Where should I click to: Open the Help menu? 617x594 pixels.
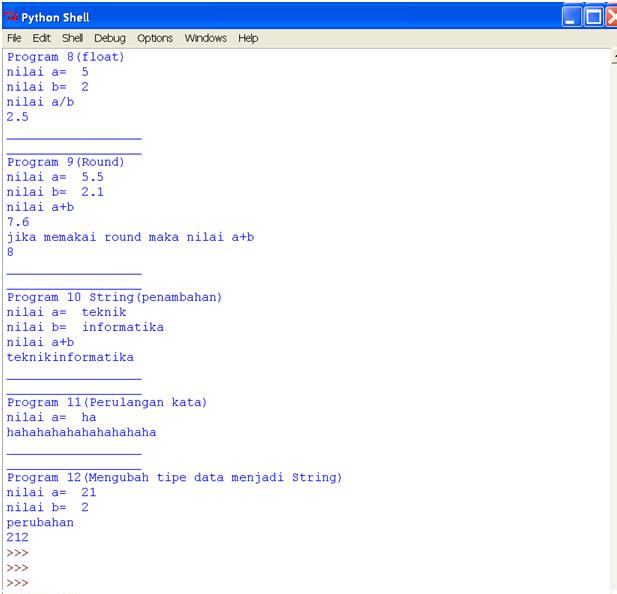pos(248,38)
